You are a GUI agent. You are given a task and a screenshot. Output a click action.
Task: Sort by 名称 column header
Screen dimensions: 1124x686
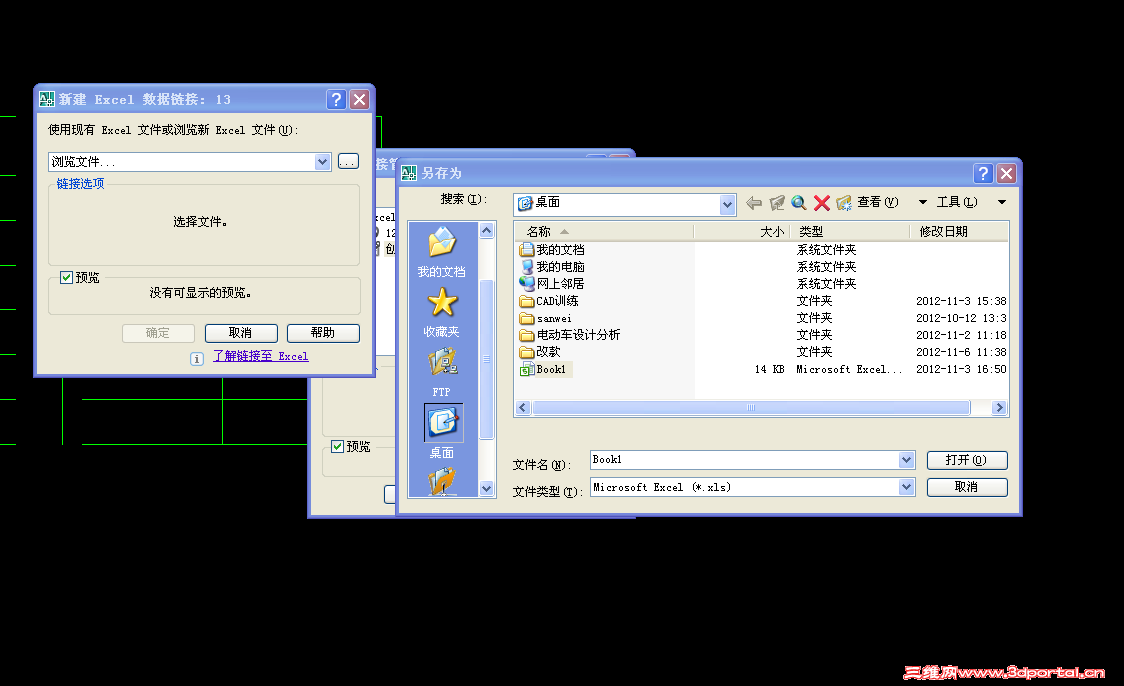coord(604,232)
